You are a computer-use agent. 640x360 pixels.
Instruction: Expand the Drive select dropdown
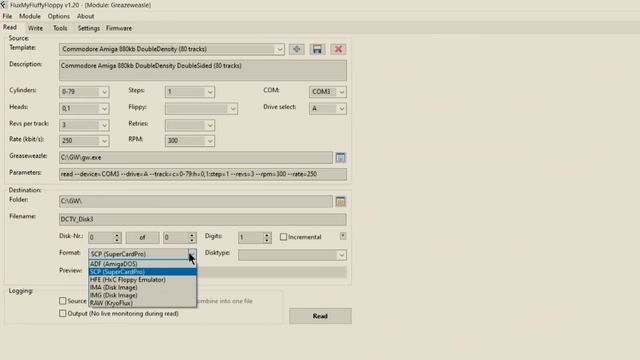pos(342,109)
